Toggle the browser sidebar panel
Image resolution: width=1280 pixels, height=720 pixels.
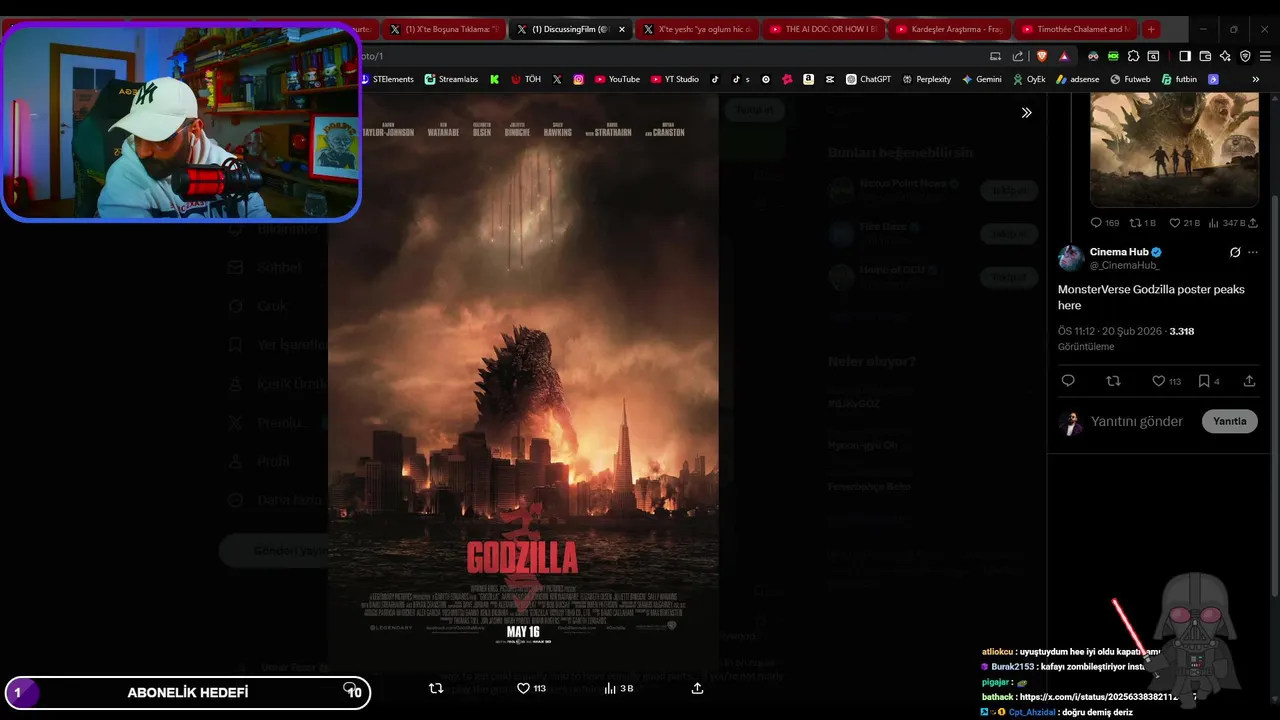(1185, 56)
